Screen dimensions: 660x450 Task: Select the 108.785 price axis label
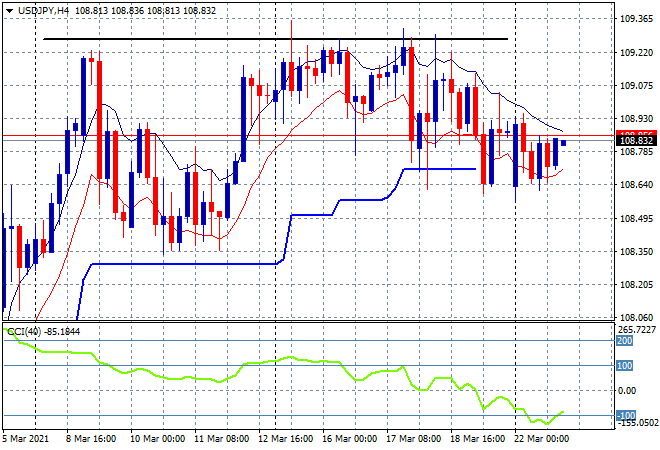click(x=636, y=151)
